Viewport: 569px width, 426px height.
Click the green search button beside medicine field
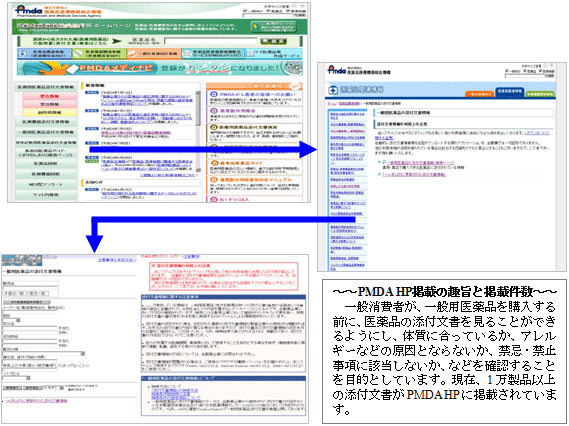click(273, 41)
